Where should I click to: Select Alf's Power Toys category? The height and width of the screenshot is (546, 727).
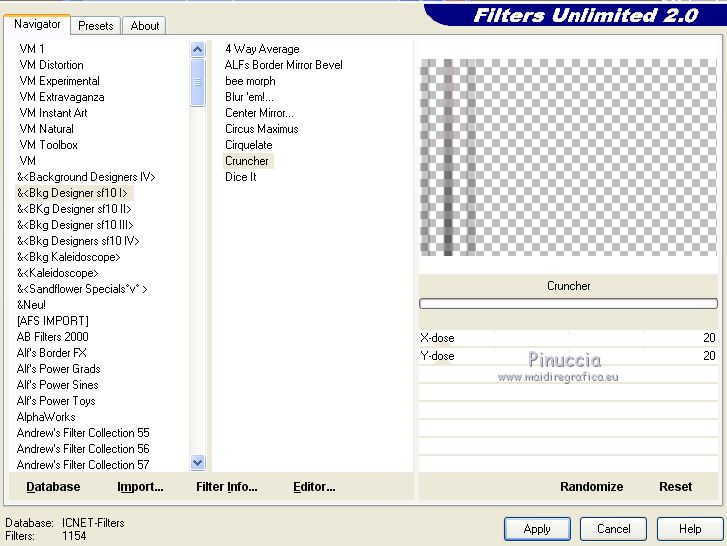click(56, 401)
